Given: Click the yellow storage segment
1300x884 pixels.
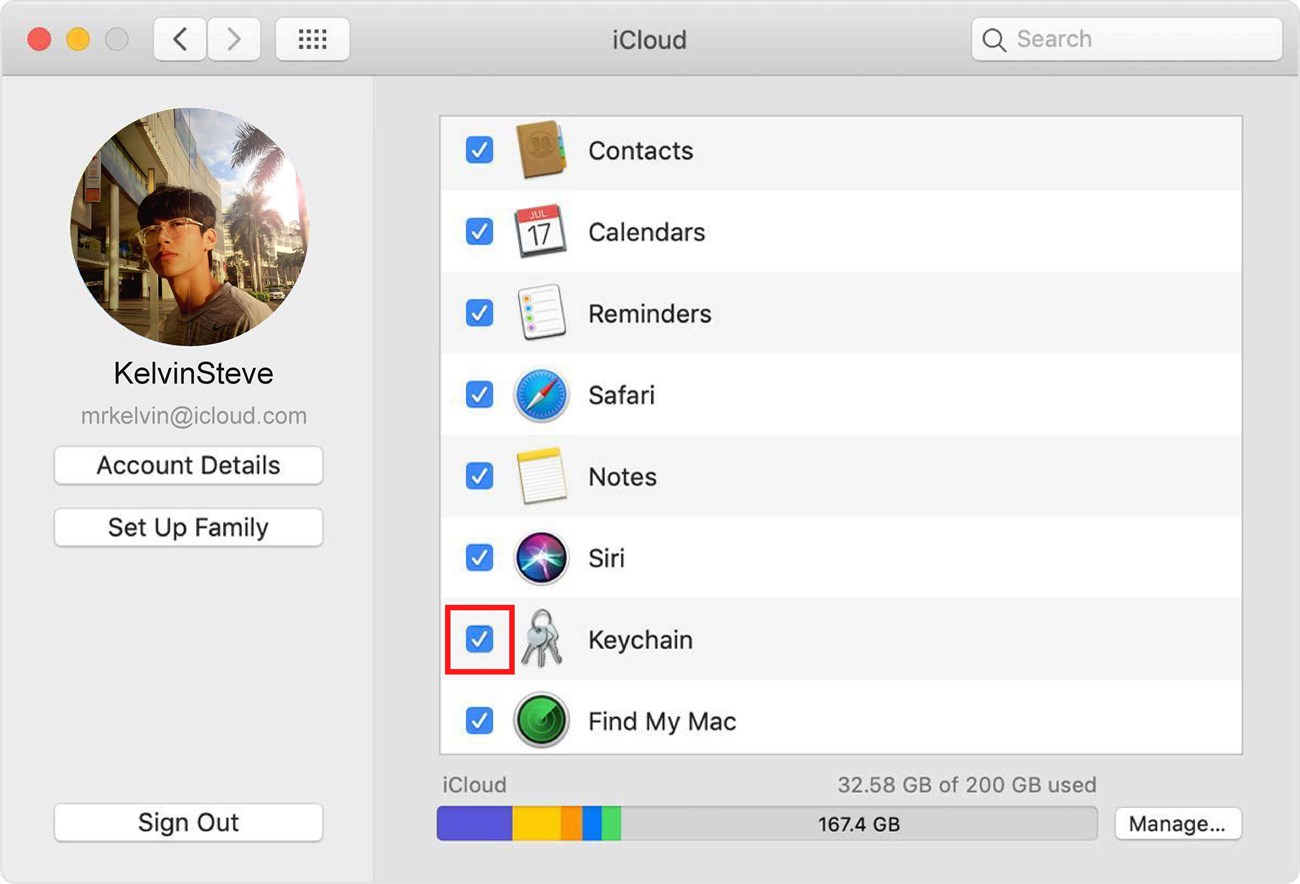Looking at the screenshot, I should click(x=537, y=824).
